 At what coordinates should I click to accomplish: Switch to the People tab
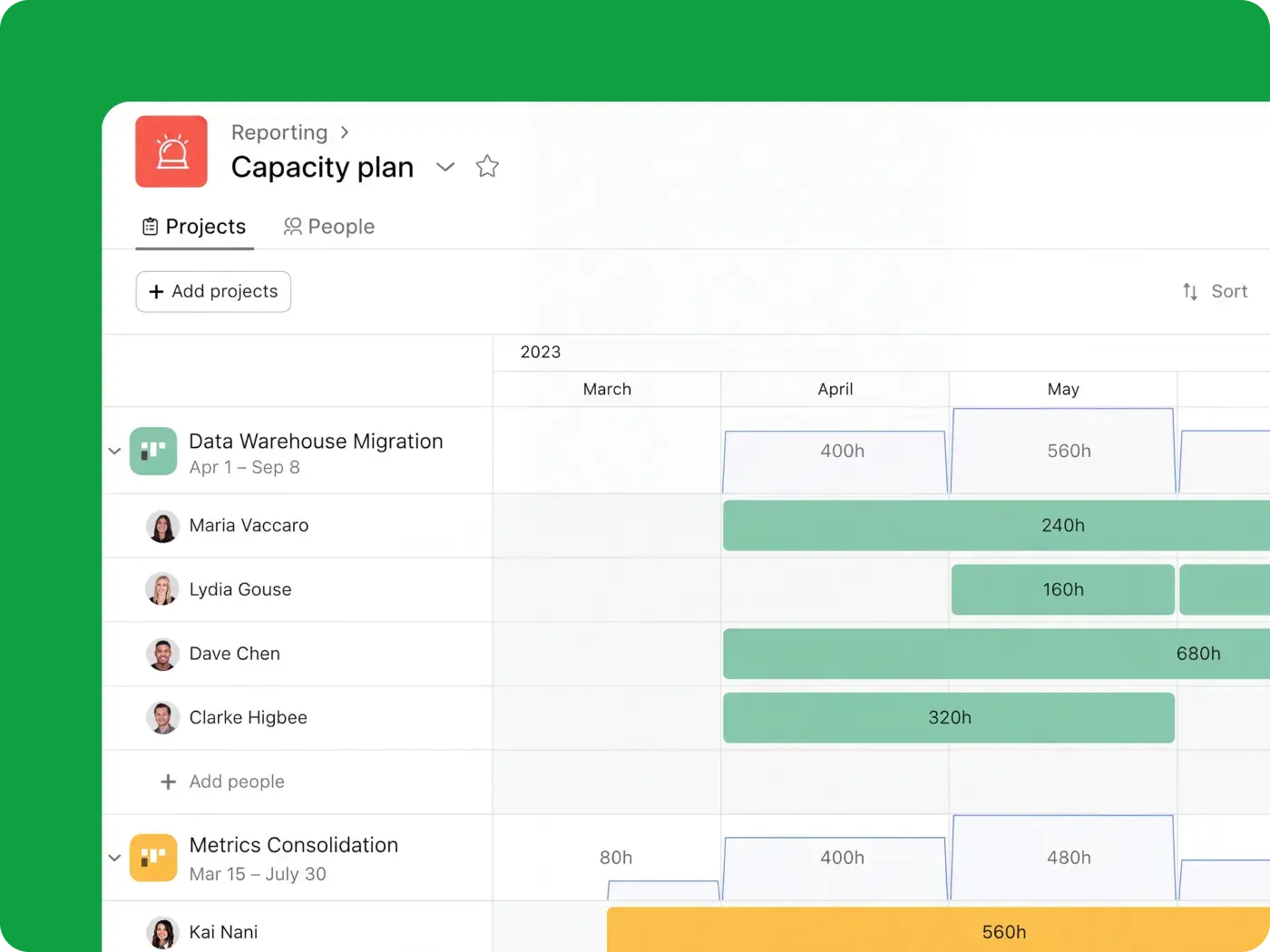[329, 227]
